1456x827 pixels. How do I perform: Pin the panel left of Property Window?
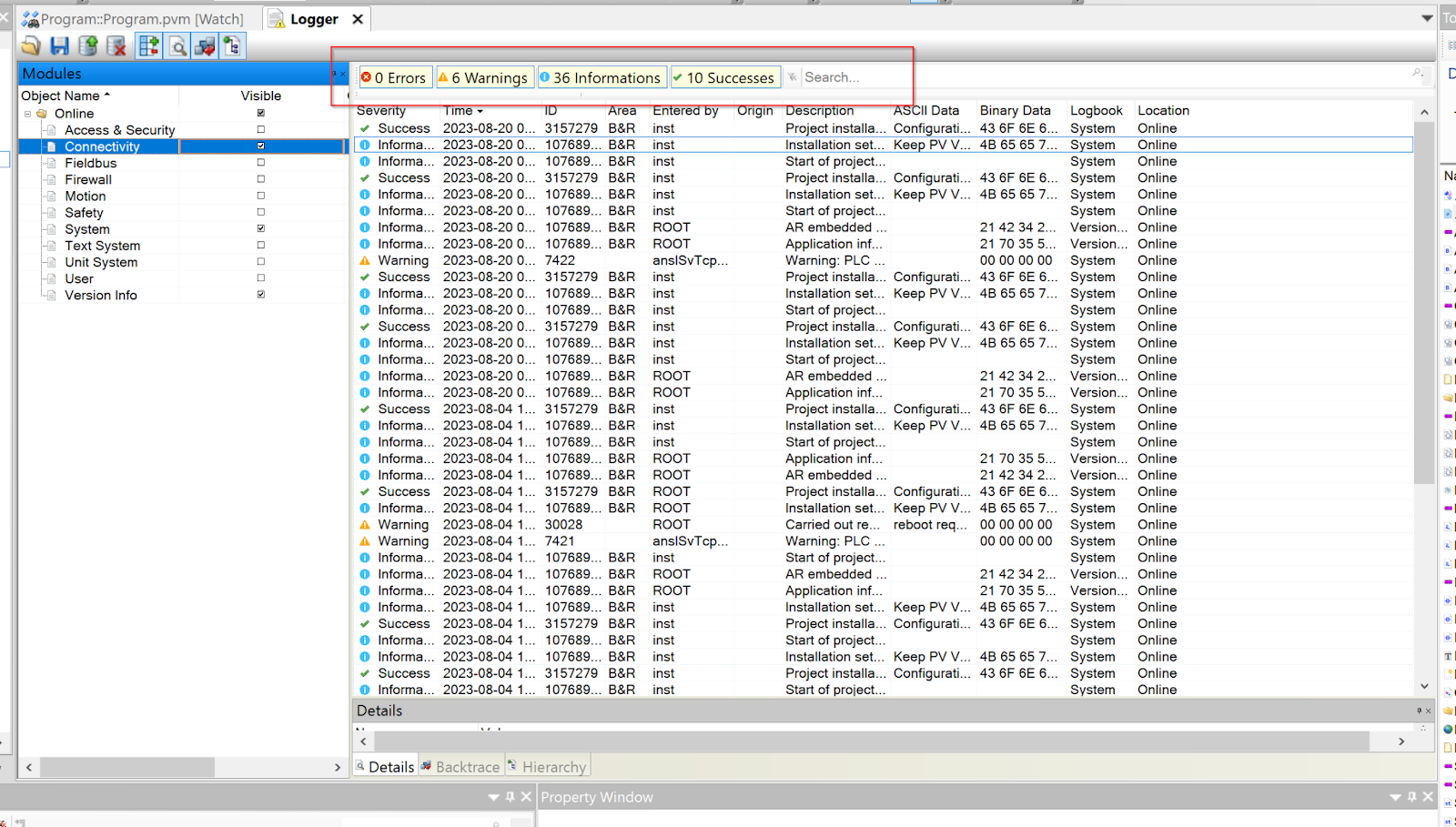click(511, 797)
